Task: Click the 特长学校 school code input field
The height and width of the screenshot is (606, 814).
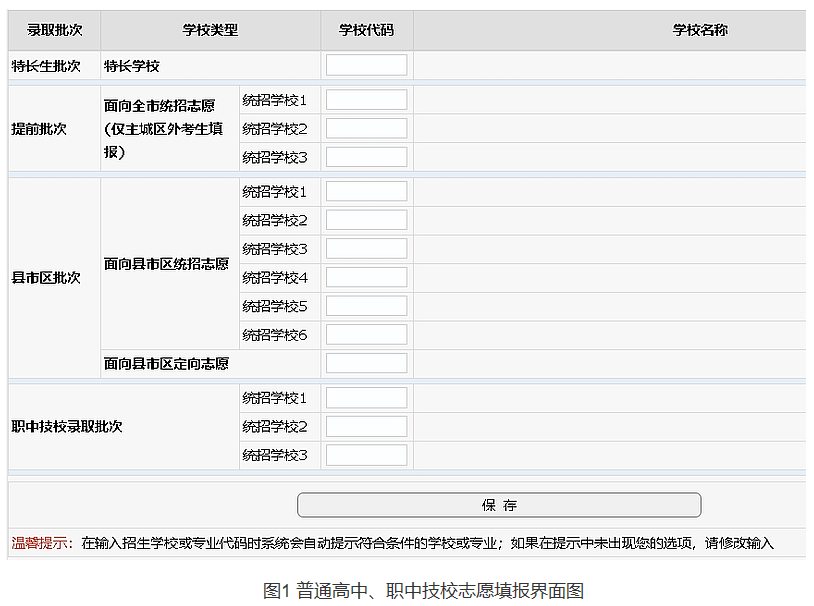Action: click(366, 65)
